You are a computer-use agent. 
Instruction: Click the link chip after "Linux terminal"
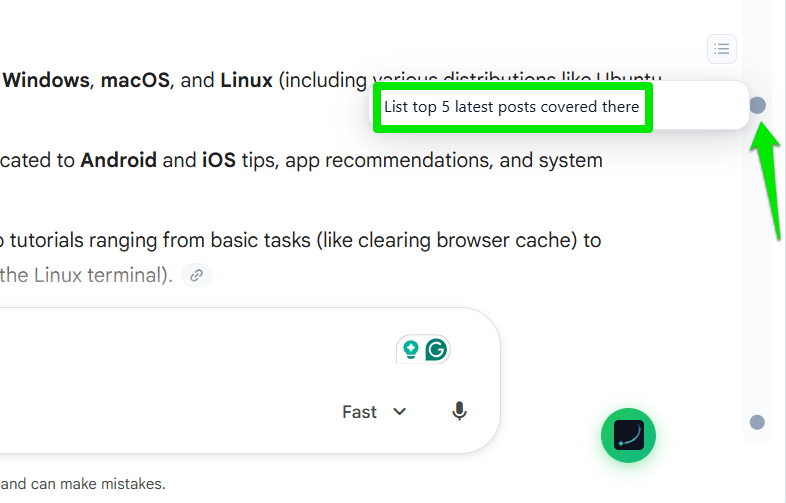198,275
